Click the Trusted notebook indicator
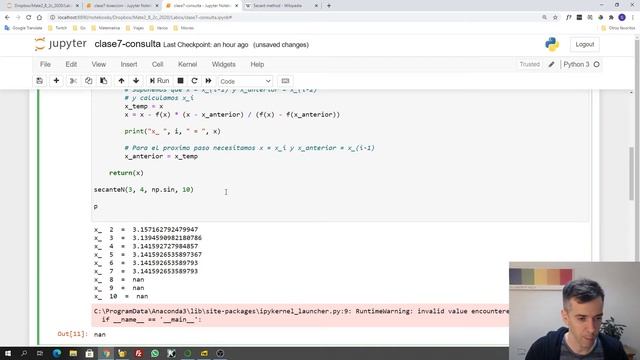The width and height of the screenshot is (640, 360). (529, 64)
